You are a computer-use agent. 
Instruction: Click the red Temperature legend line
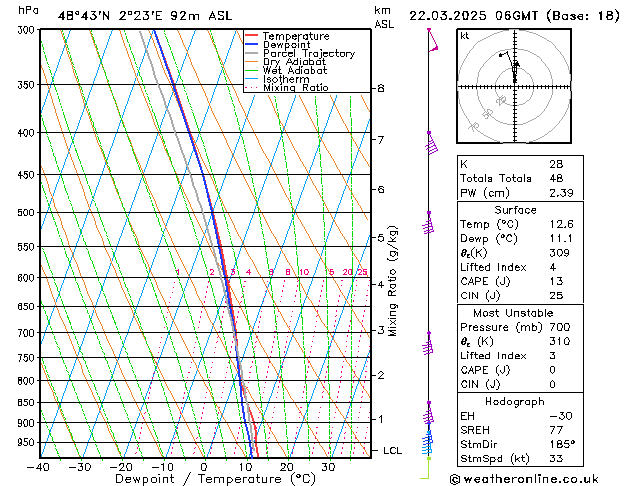click(x=251, y=36)
